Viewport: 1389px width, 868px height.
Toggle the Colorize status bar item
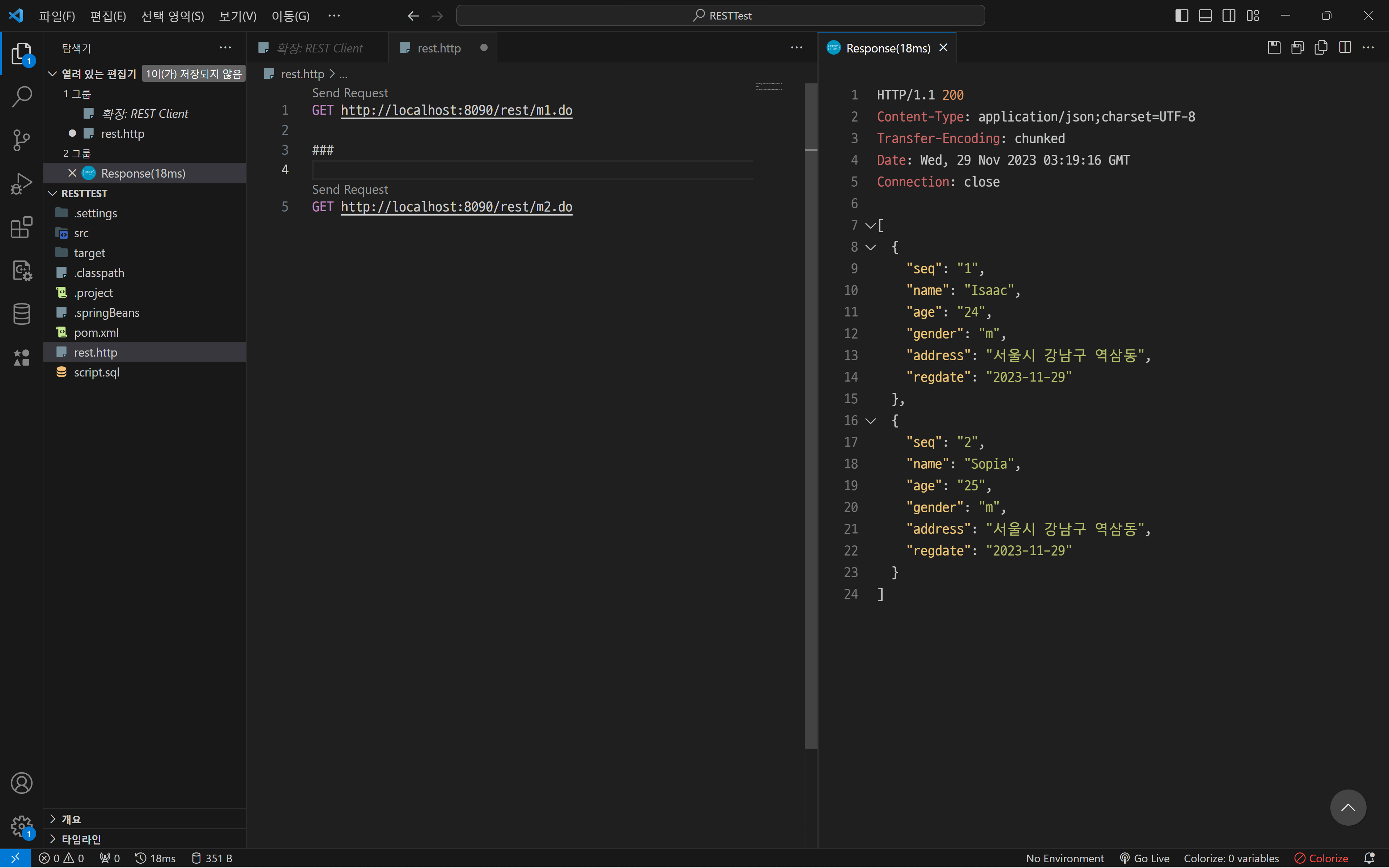(x=1321, y=858)
